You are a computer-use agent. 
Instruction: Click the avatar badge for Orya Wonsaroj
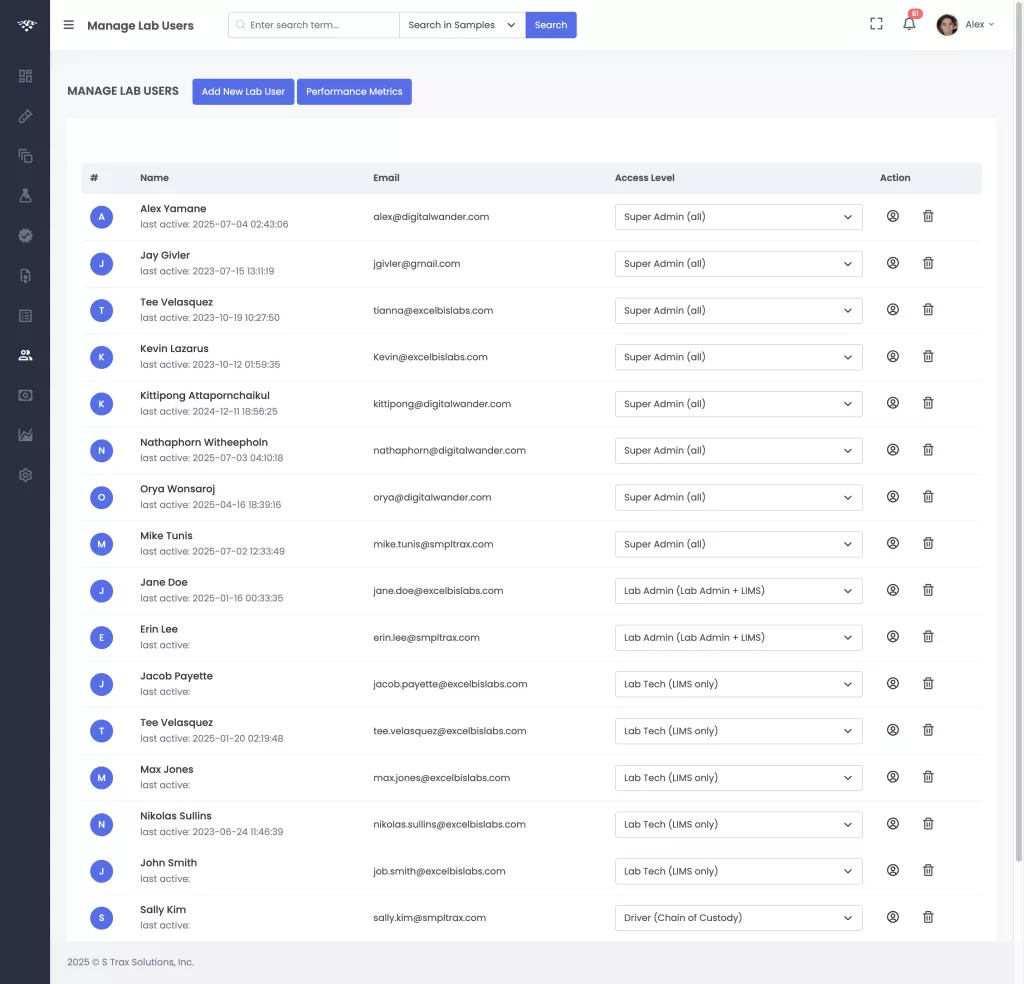tap(101, 498)
